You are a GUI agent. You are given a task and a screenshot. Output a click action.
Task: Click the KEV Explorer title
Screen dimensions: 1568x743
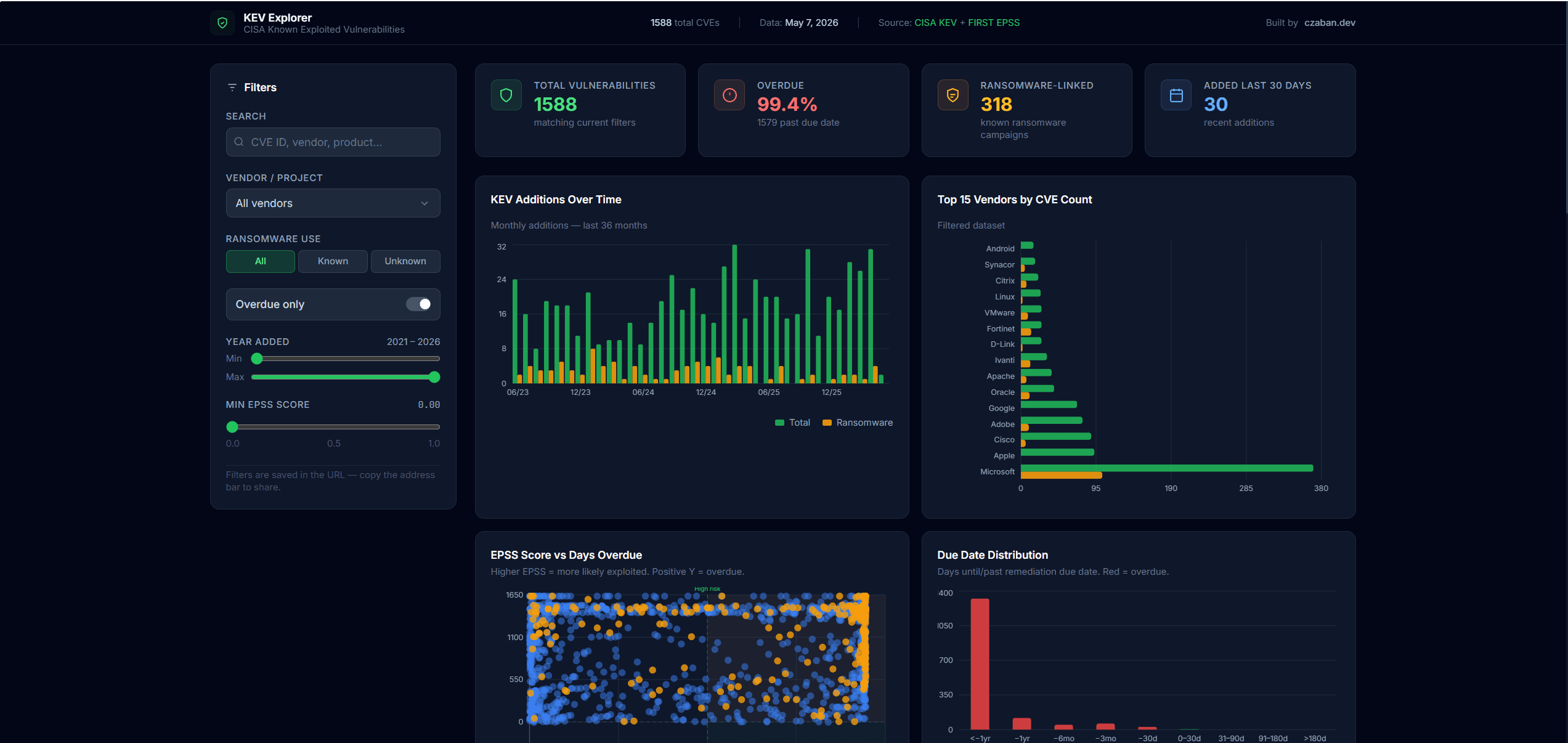pyautogui.click(x=278, y=18)
